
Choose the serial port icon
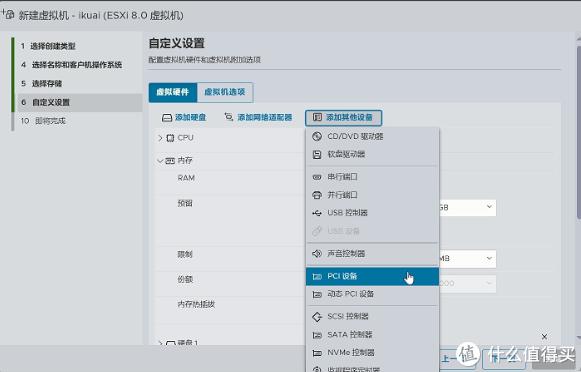coord(317,177)
